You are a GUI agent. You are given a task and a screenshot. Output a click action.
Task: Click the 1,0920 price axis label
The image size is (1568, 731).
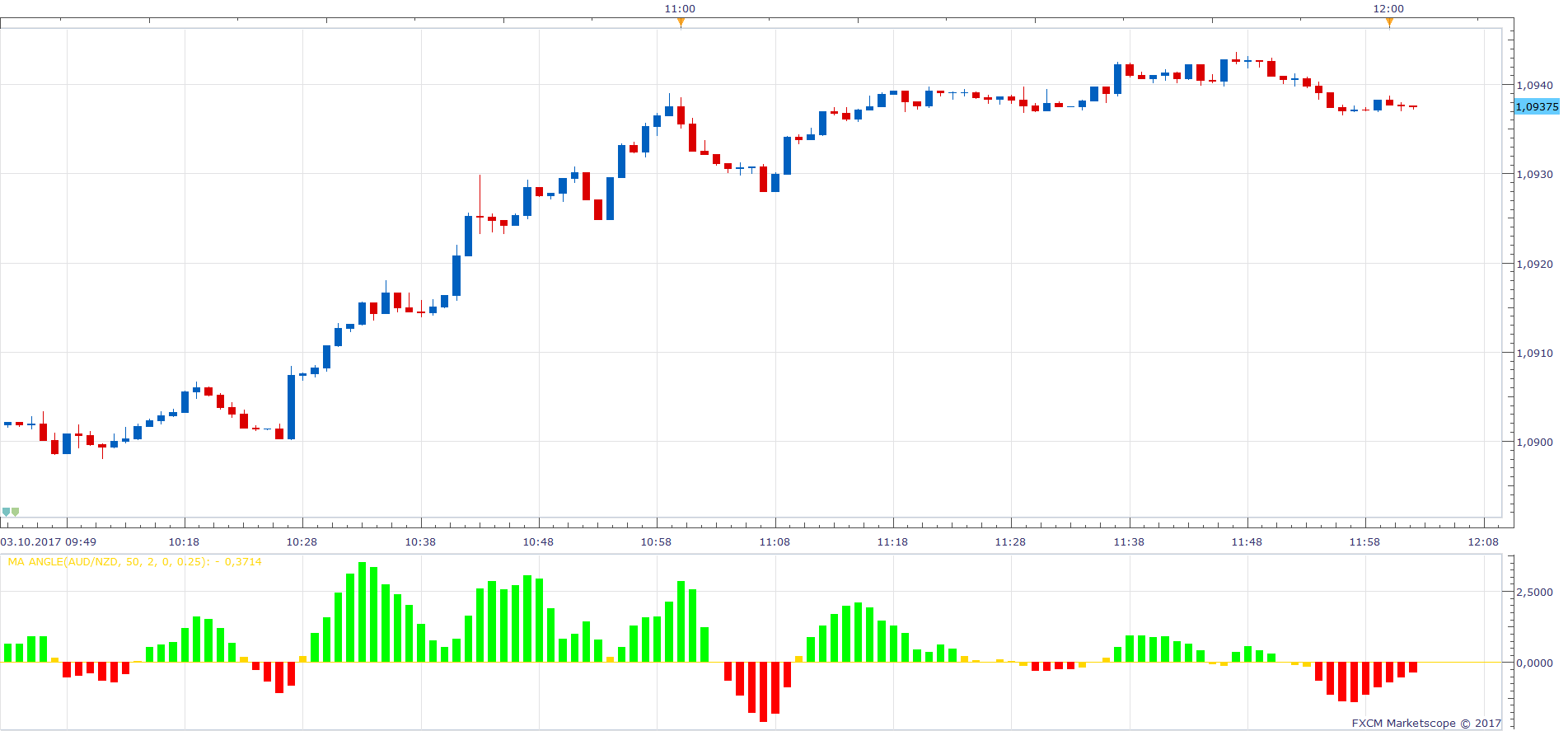coord(1534,264)
